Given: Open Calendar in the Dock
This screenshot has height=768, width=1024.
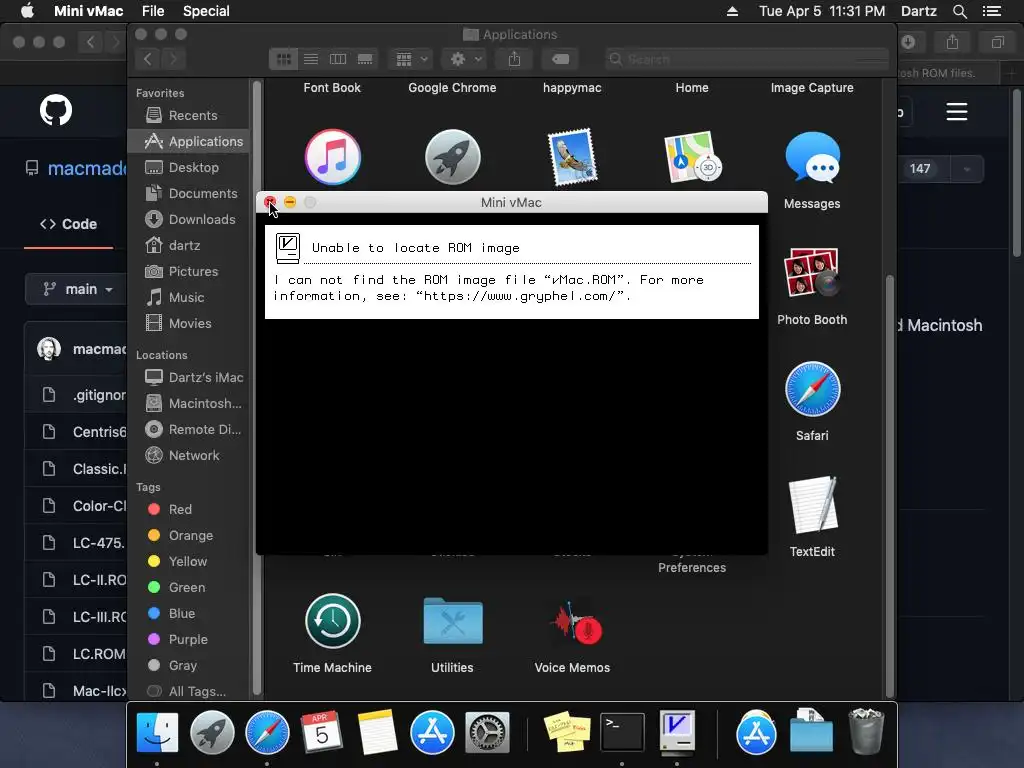Looking at the screenshot, I should pos(322,732).
